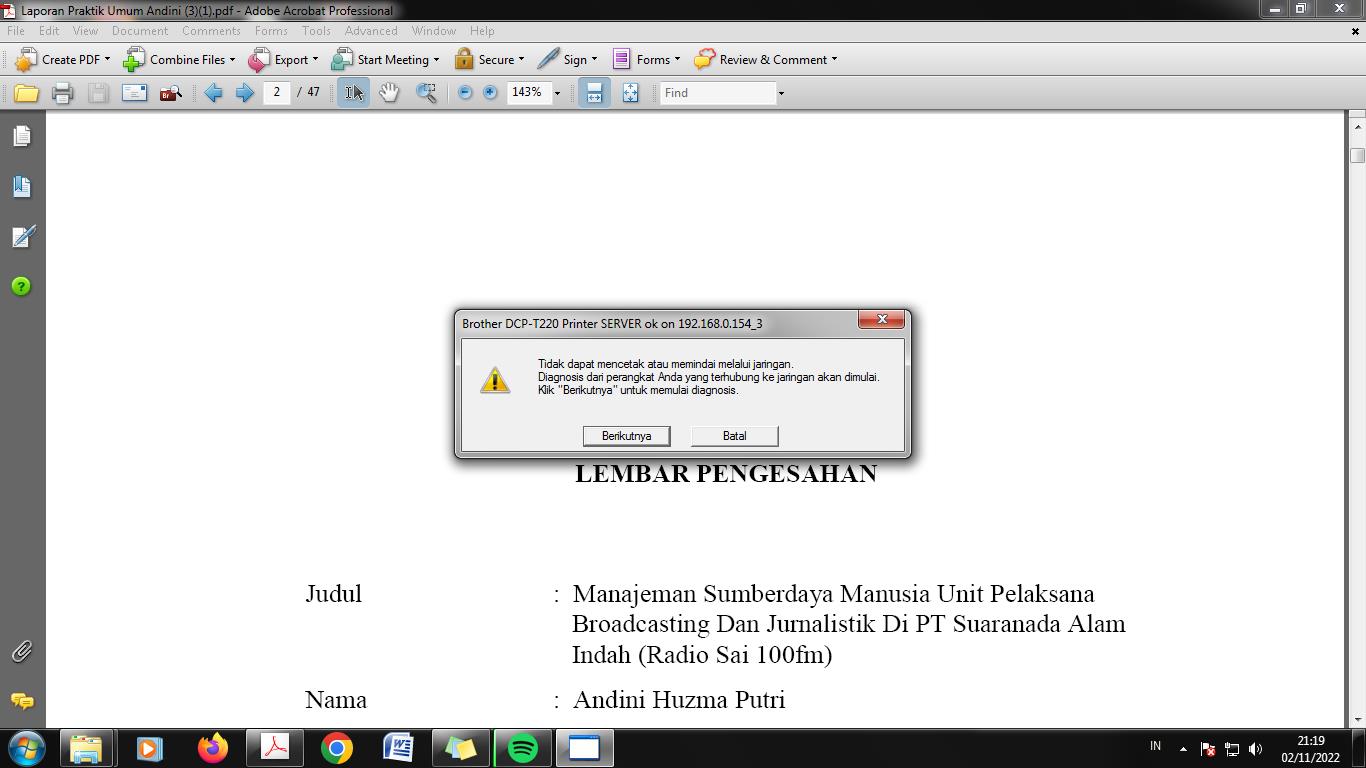
Task: Toggle the Select tool
Action: (x=353, y=93)
